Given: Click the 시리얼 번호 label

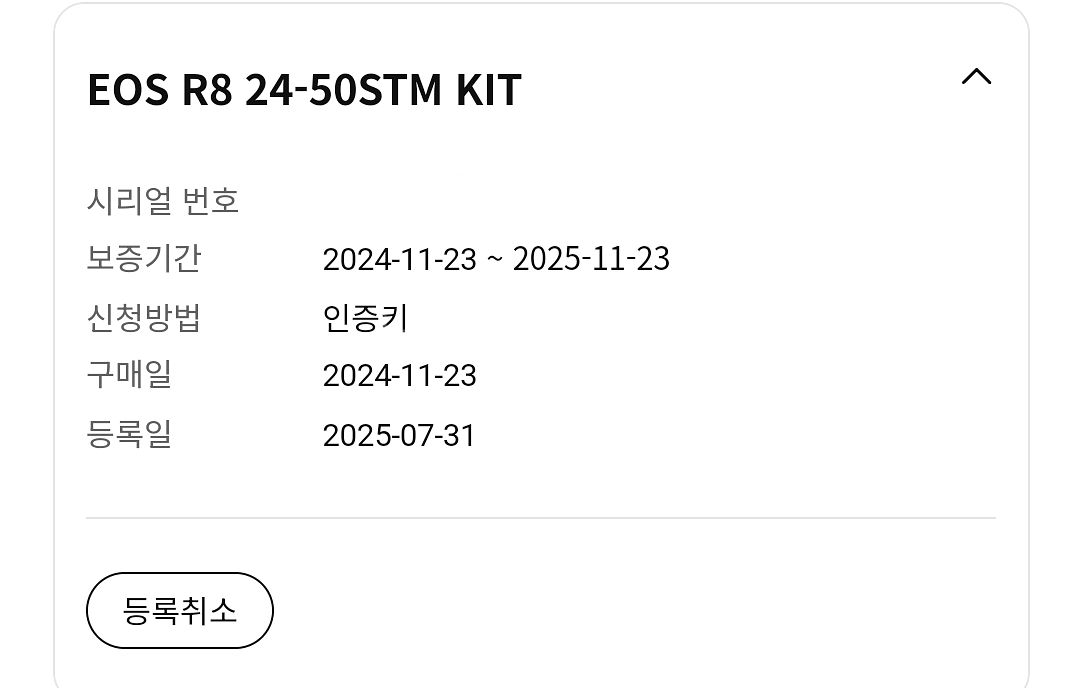Looking at the screenshot, I should pyautogui.click(x=164, y=199).
